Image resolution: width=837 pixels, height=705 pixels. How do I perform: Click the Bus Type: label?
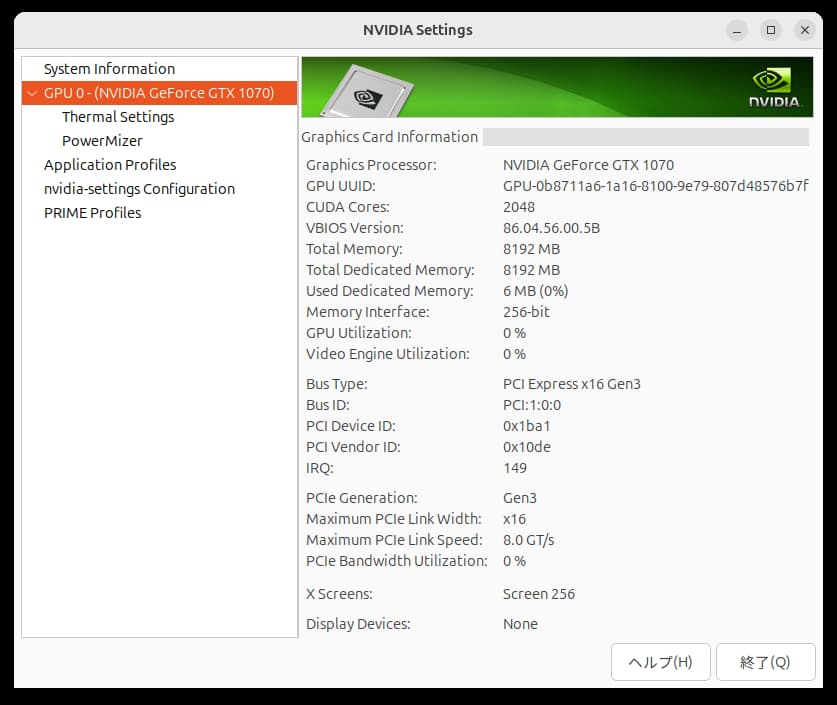(x=336, y=384)
